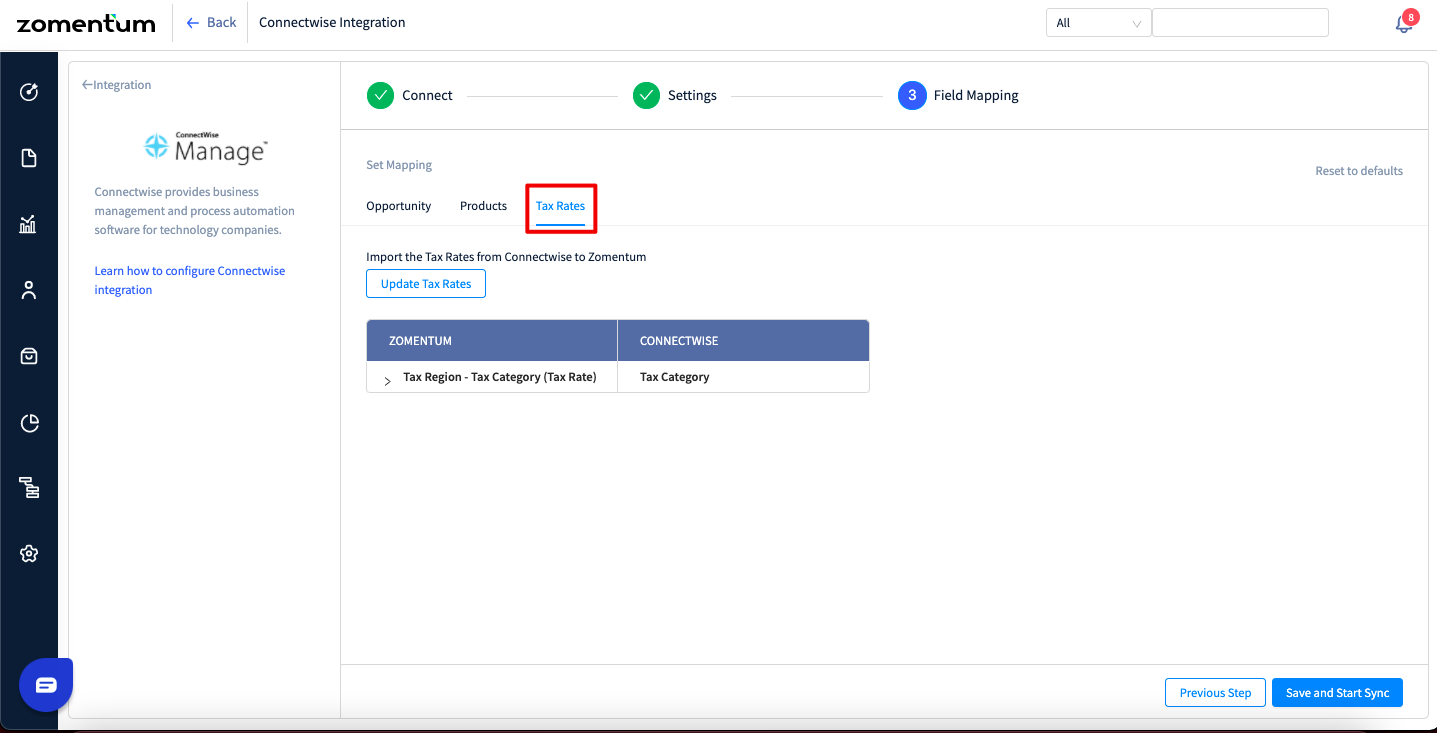1437x733 pixels.
Task: Go back using the Back arrow
Action: 211,22
